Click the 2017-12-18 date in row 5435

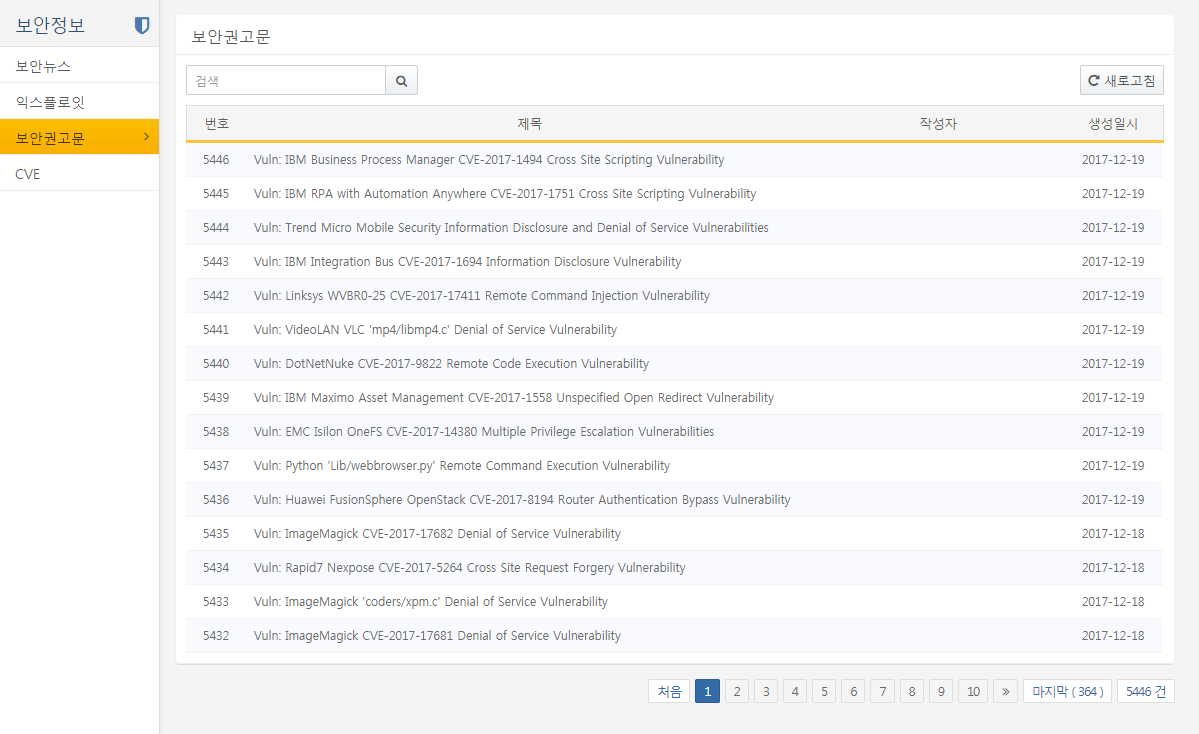[x=1113, y=534]
